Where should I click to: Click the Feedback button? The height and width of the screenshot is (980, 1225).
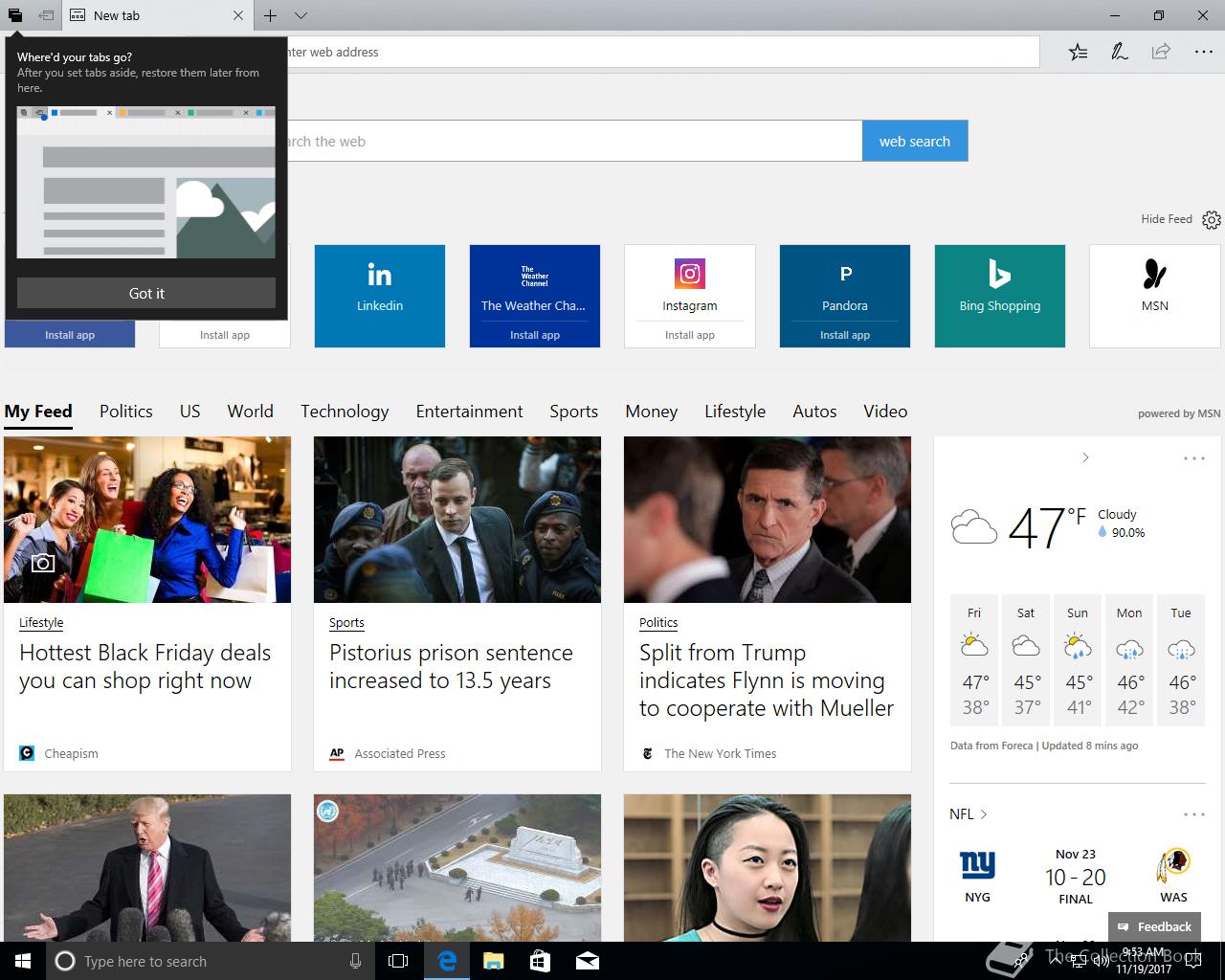(x=1154, y=926)
